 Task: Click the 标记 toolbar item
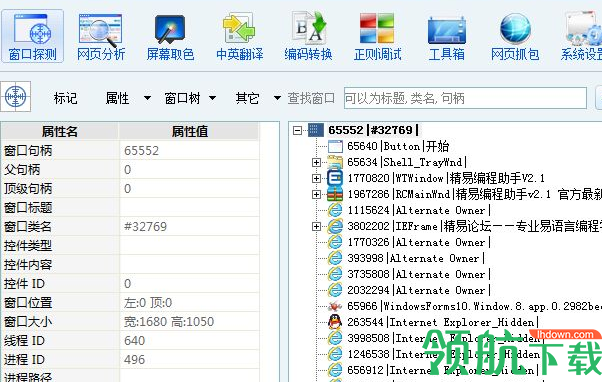coord(66,98)
